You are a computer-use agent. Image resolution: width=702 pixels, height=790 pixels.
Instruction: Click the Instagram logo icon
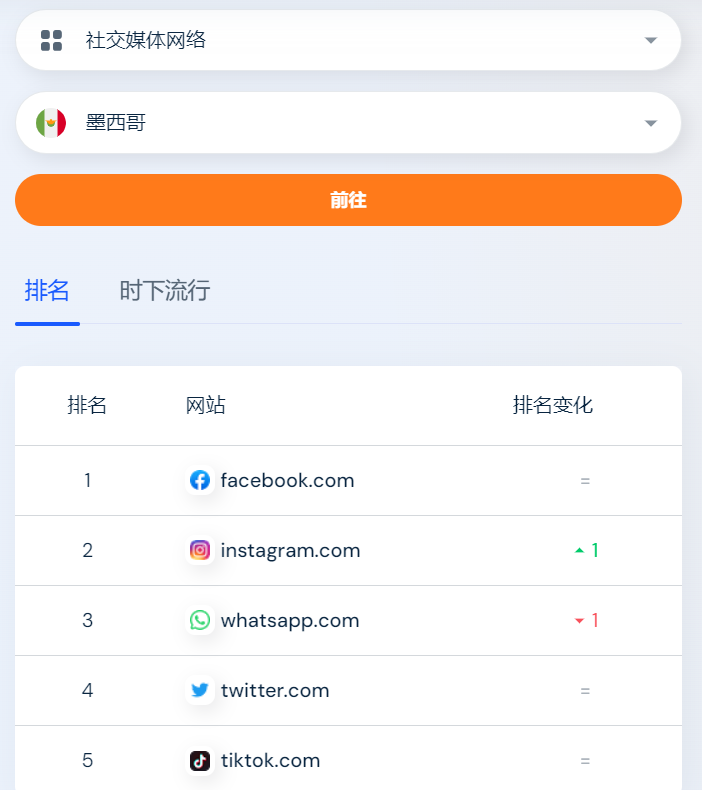tap(200, 551)
